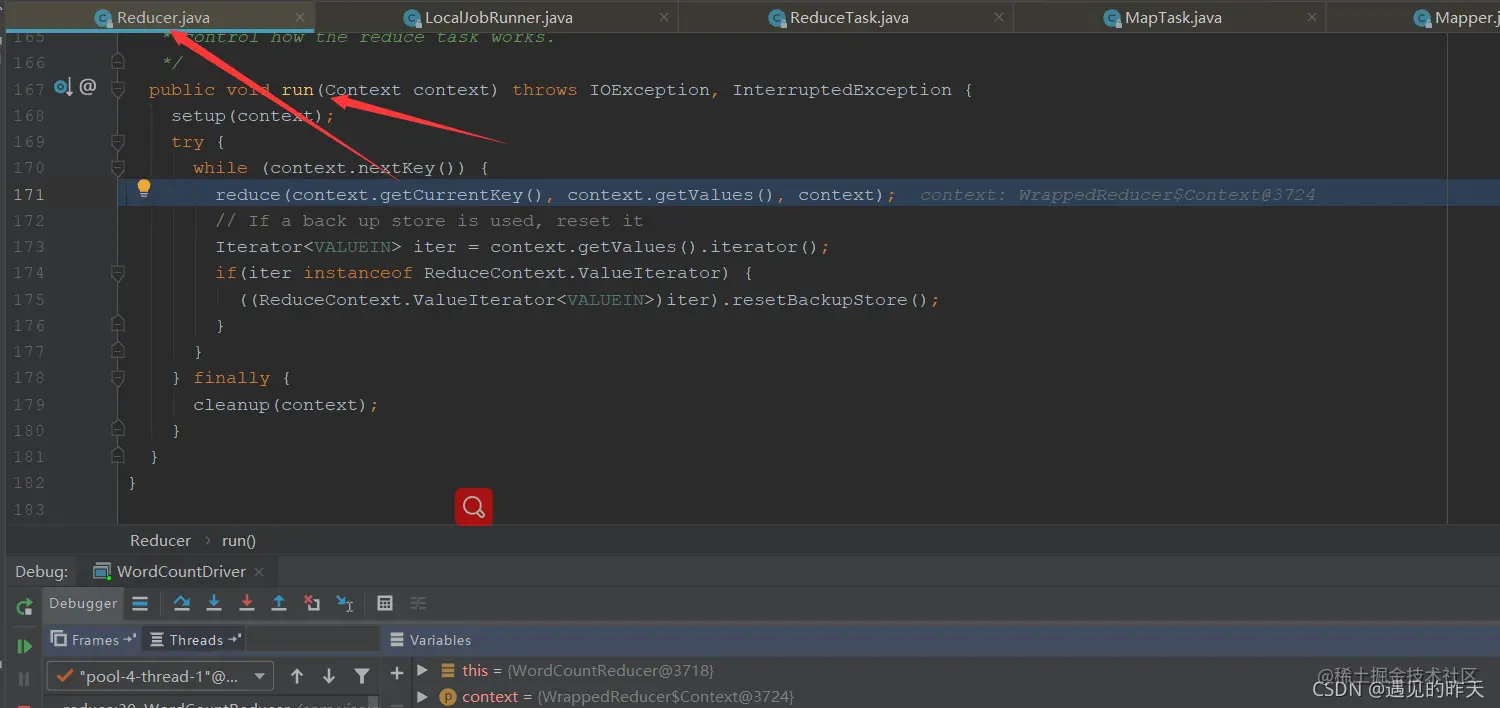The width and height of the screenshot is (1500, 708).
Task: Add new watch with plus icon
Action: pos(396,672)
